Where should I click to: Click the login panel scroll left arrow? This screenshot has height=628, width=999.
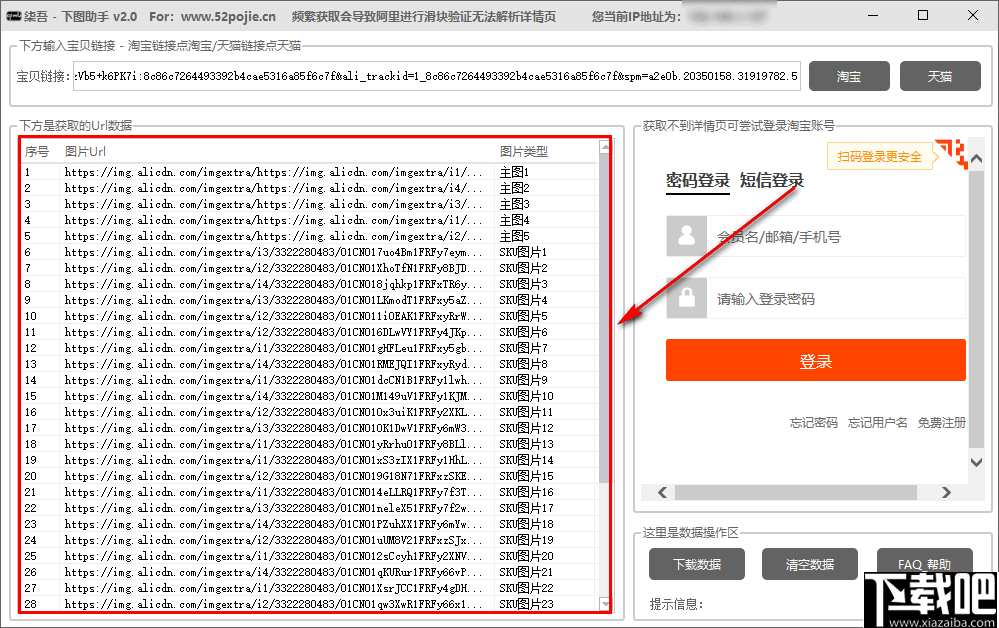[x=663, y=492]
